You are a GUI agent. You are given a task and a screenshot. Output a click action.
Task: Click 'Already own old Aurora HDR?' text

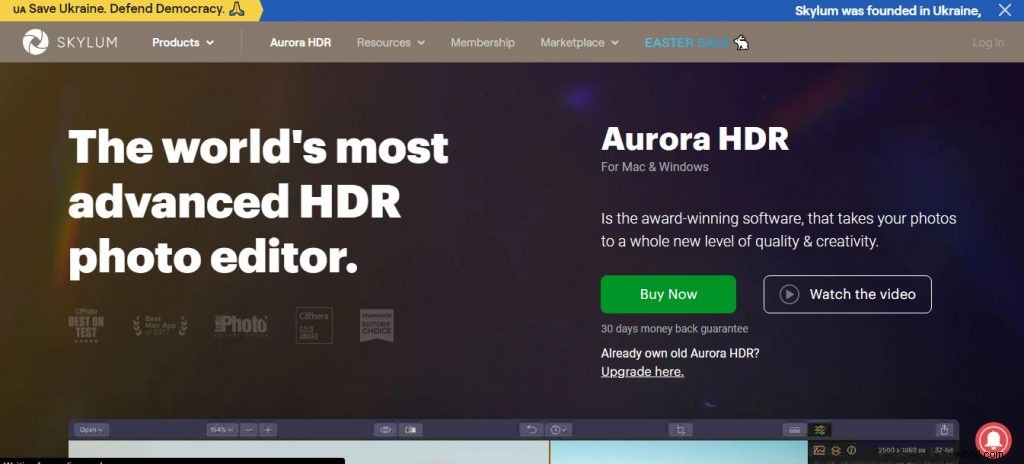[680, 354]
